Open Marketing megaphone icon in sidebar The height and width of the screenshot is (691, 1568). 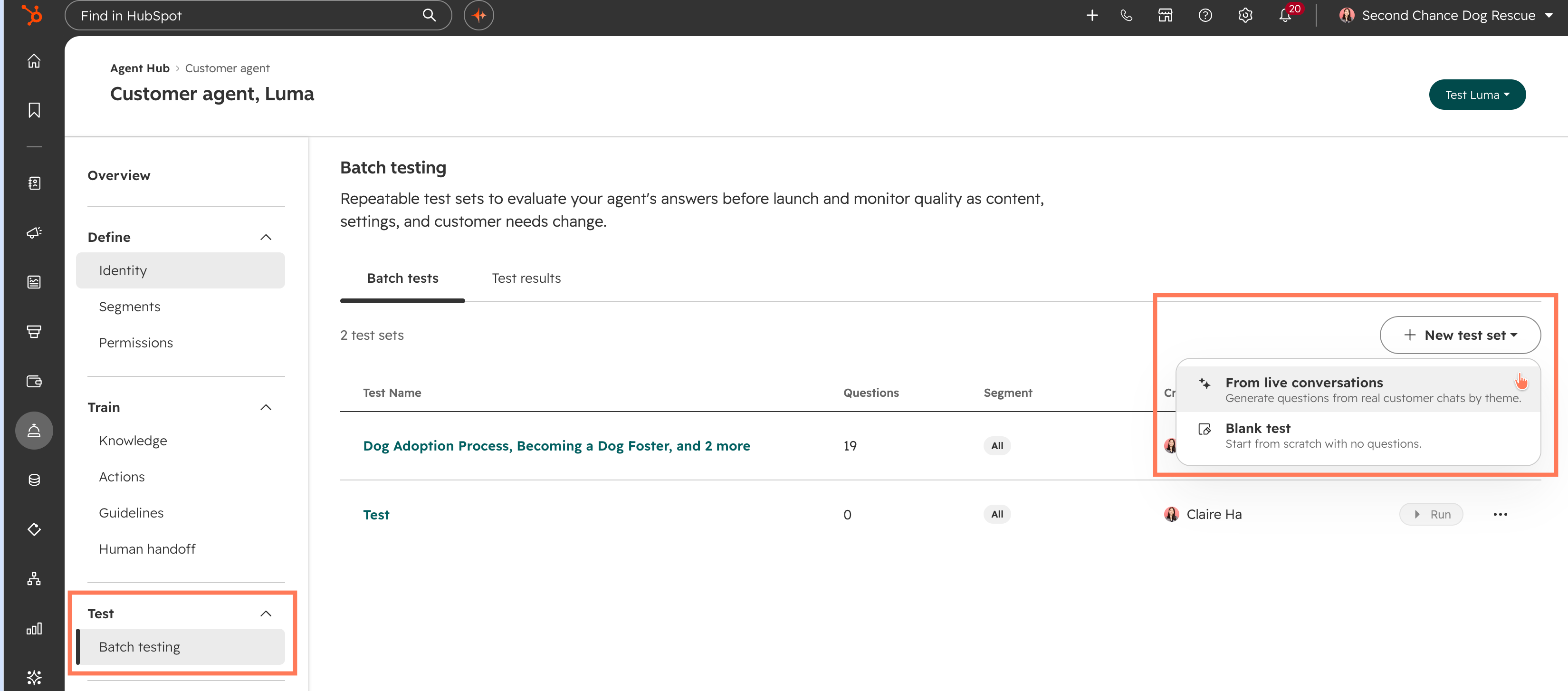34,232
